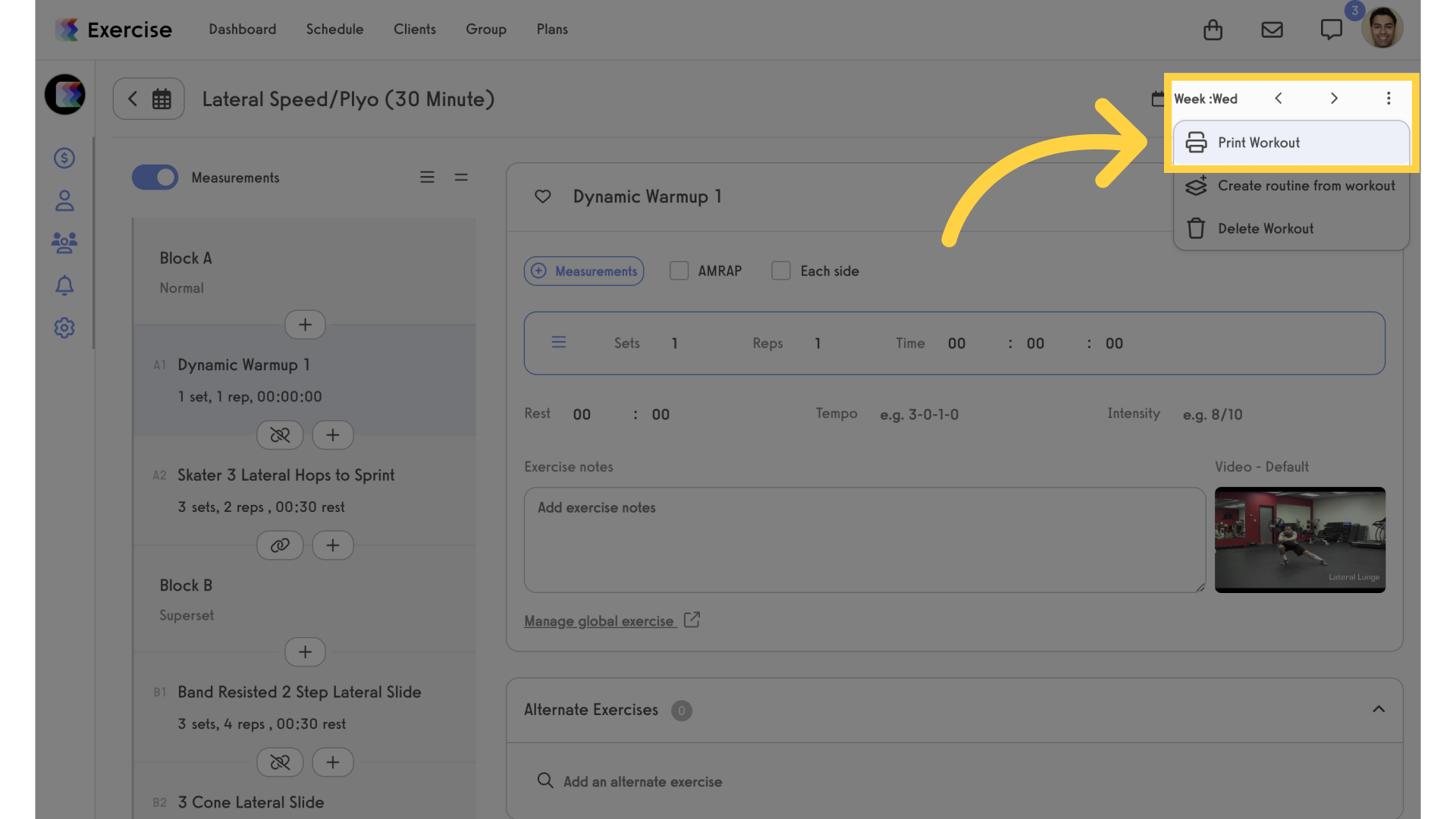The width and height of the screenshot is (1456, 819).
Task: Open the Group tab
Action: click(486, 30)
